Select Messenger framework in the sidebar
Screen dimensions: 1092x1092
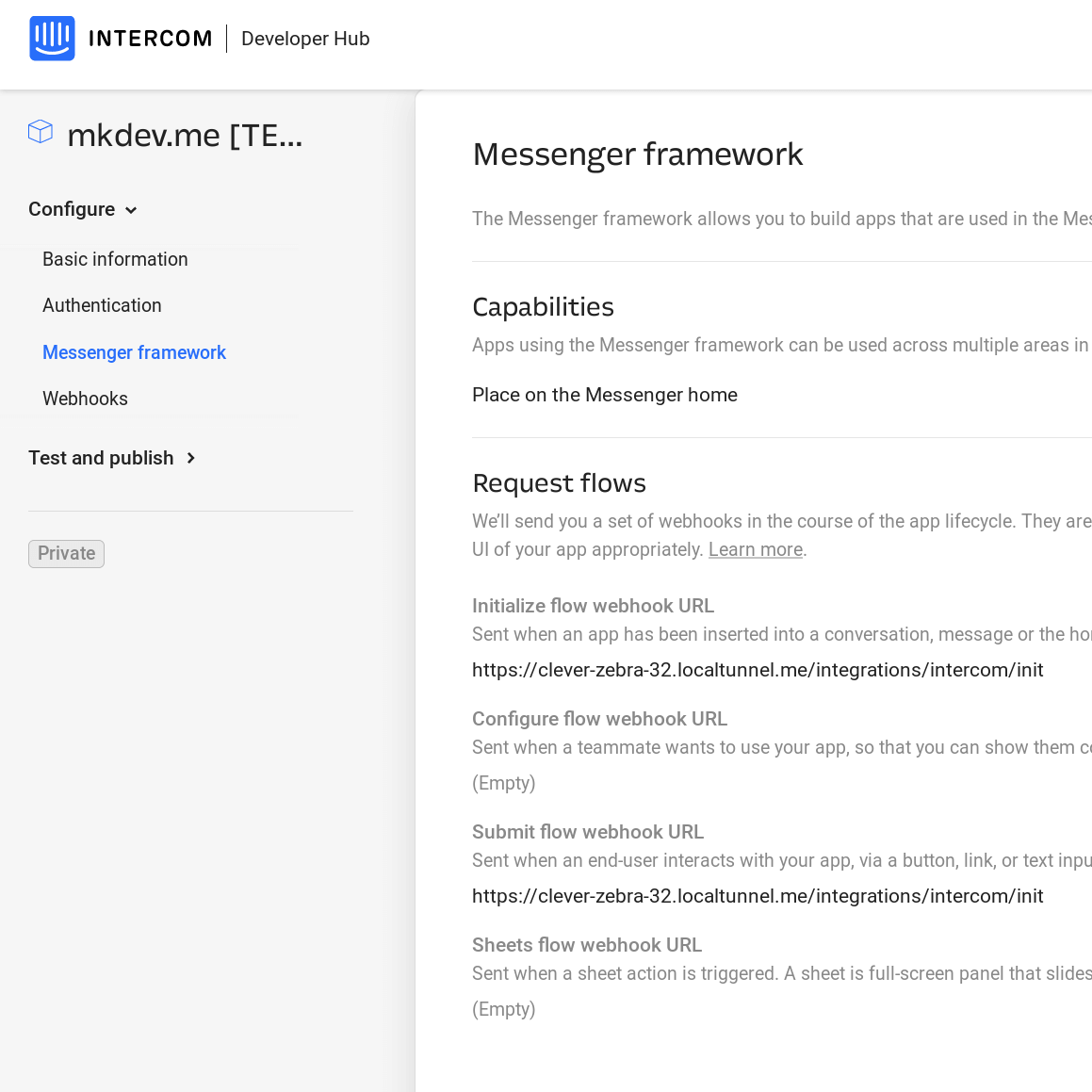(x=135, y=352)
